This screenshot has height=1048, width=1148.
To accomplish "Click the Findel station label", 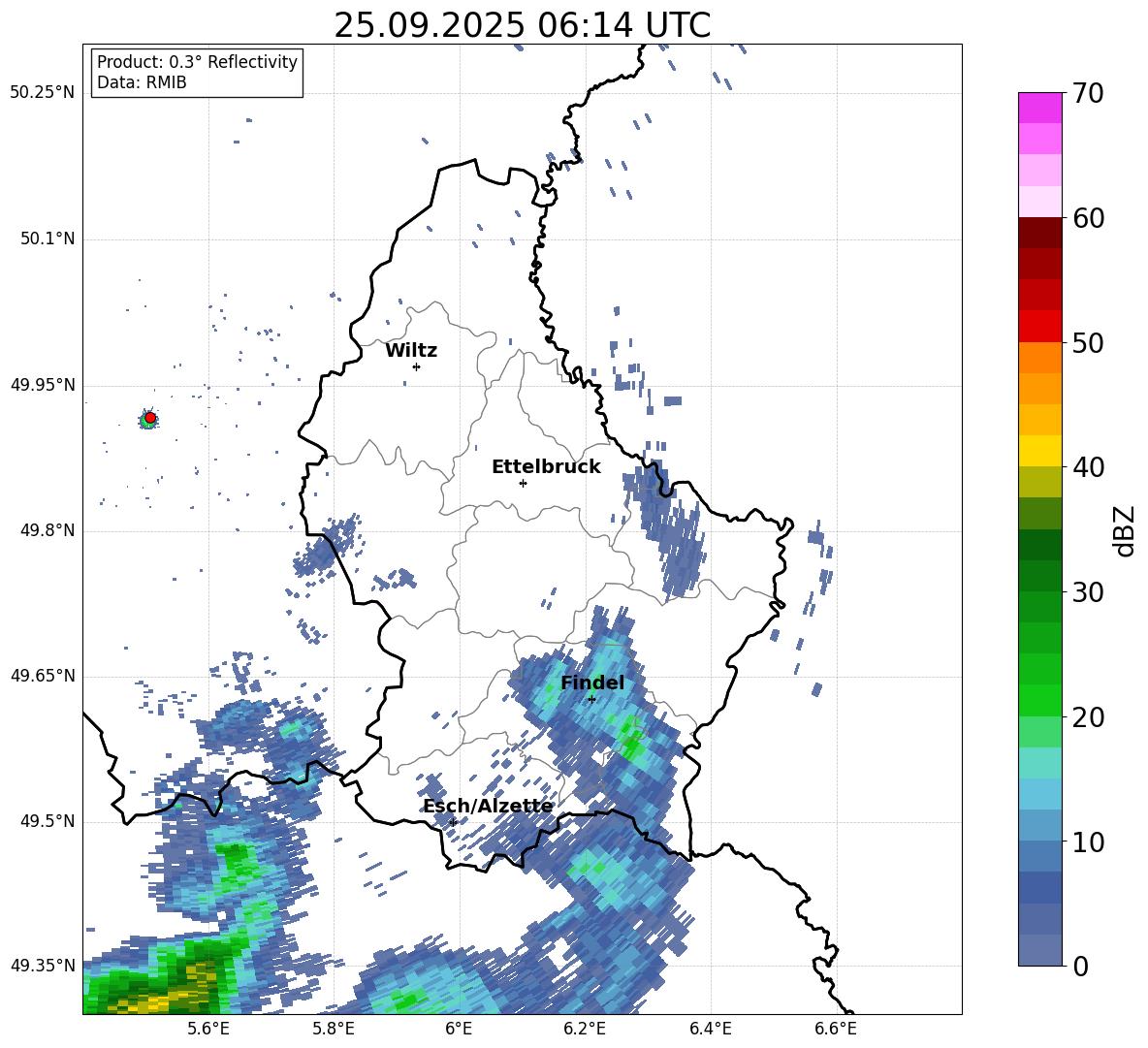I will 592,683.
